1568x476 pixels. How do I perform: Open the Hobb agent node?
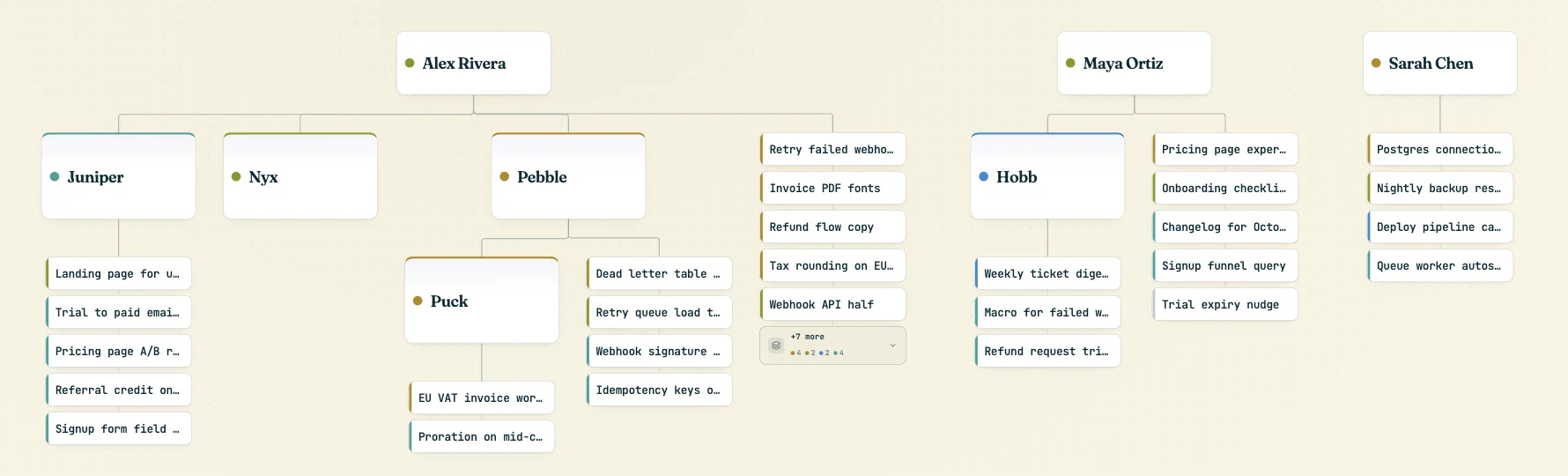pos(1047,176)
